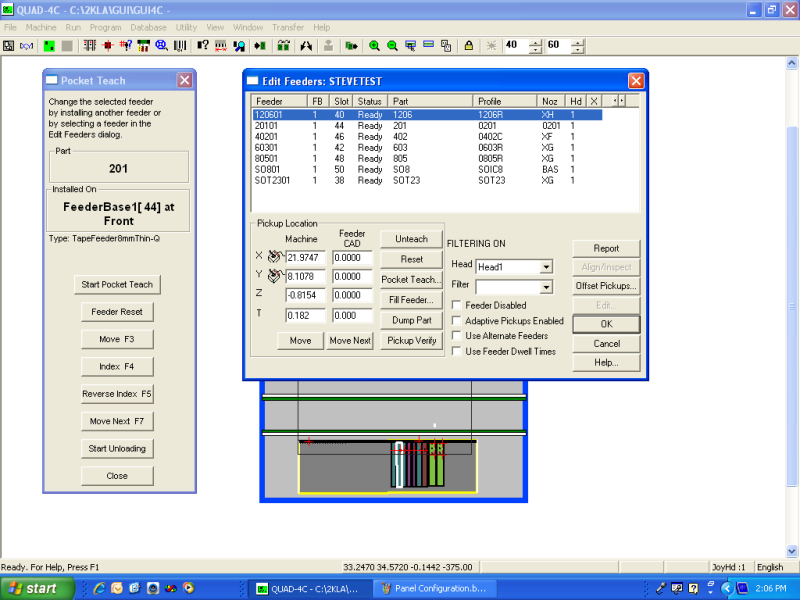Click Start Unloading button
Image resolution: width=800 pixels, height=600 pixels.
point(117,448)
